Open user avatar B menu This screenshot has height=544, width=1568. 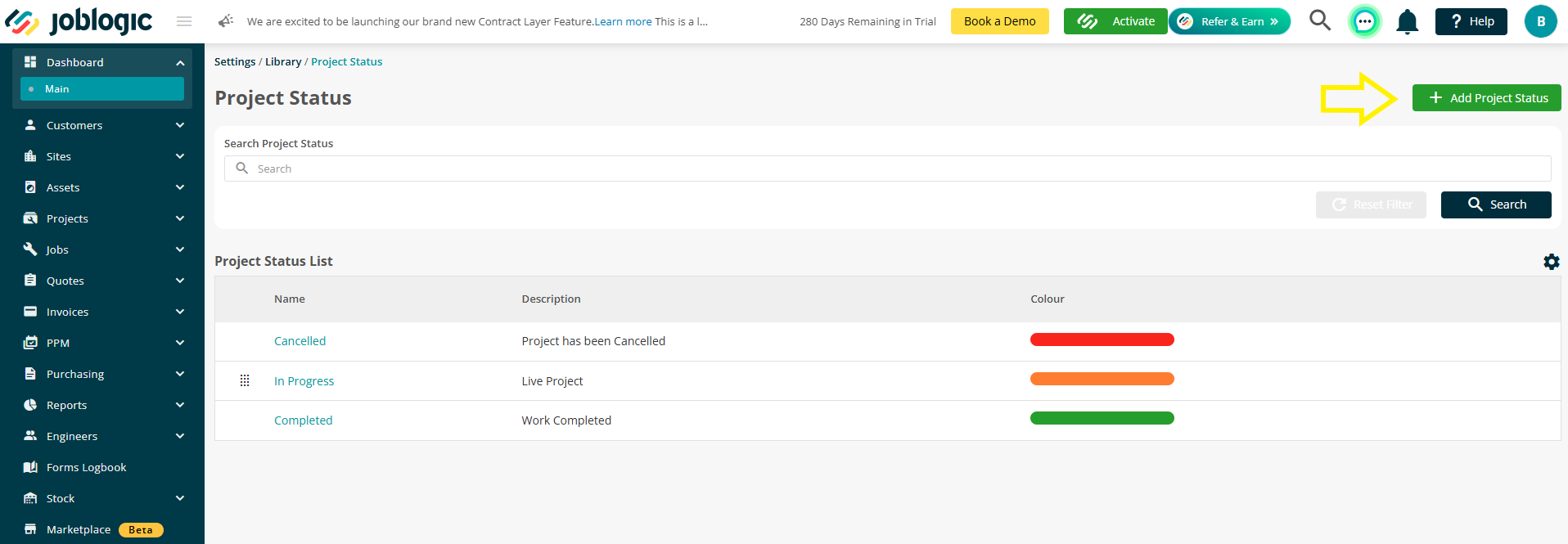(1540, 21)
